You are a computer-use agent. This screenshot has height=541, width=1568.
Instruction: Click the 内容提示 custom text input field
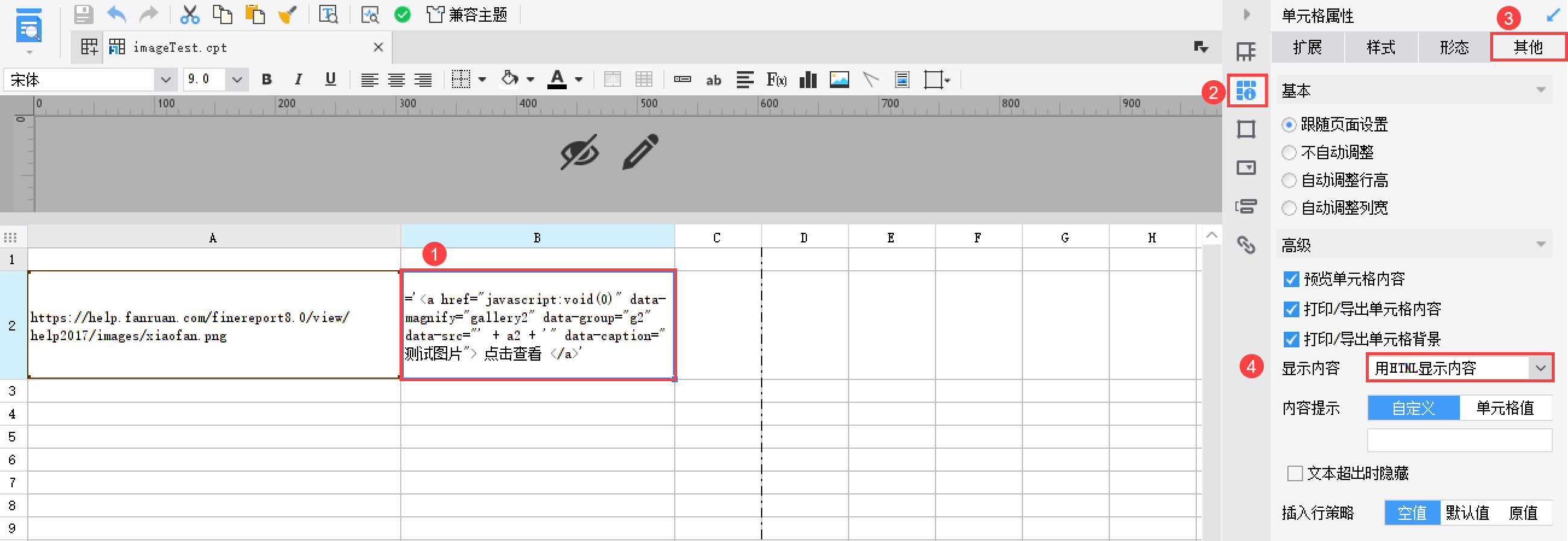(x=1459, y=440)
